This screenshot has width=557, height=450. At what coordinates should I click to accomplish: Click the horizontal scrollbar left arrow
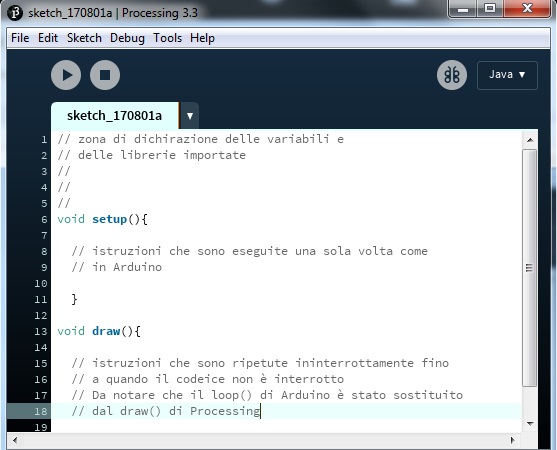pyautogui.click(x=15, y=440)
